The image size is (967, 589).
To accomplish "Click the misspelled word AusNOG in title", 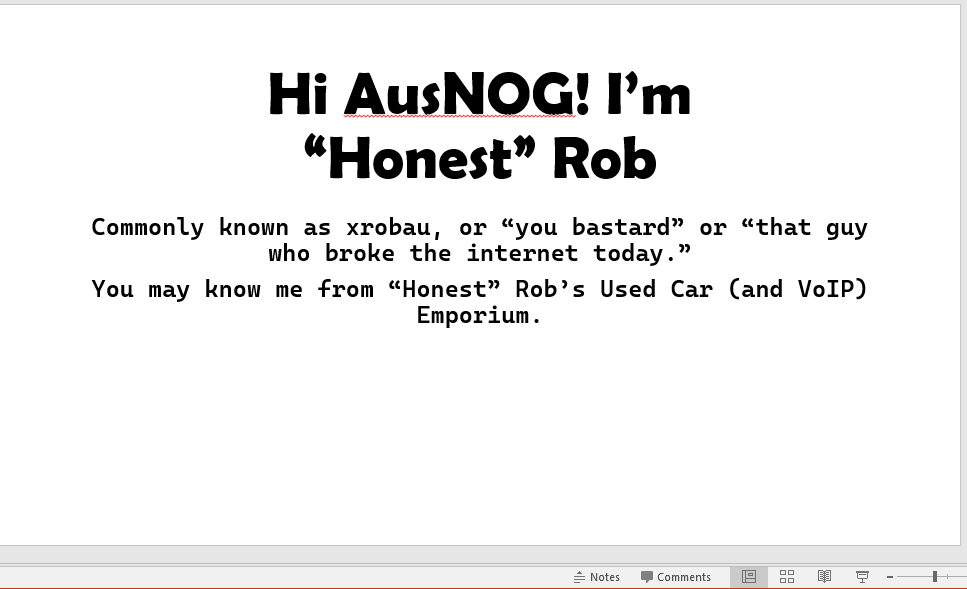I will [460, 94].
